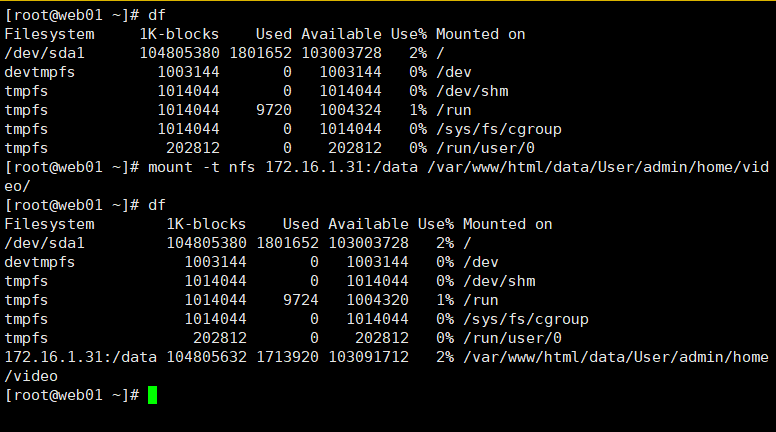
Task: Select "104805380" in first df output
Action: click(179, 53)
